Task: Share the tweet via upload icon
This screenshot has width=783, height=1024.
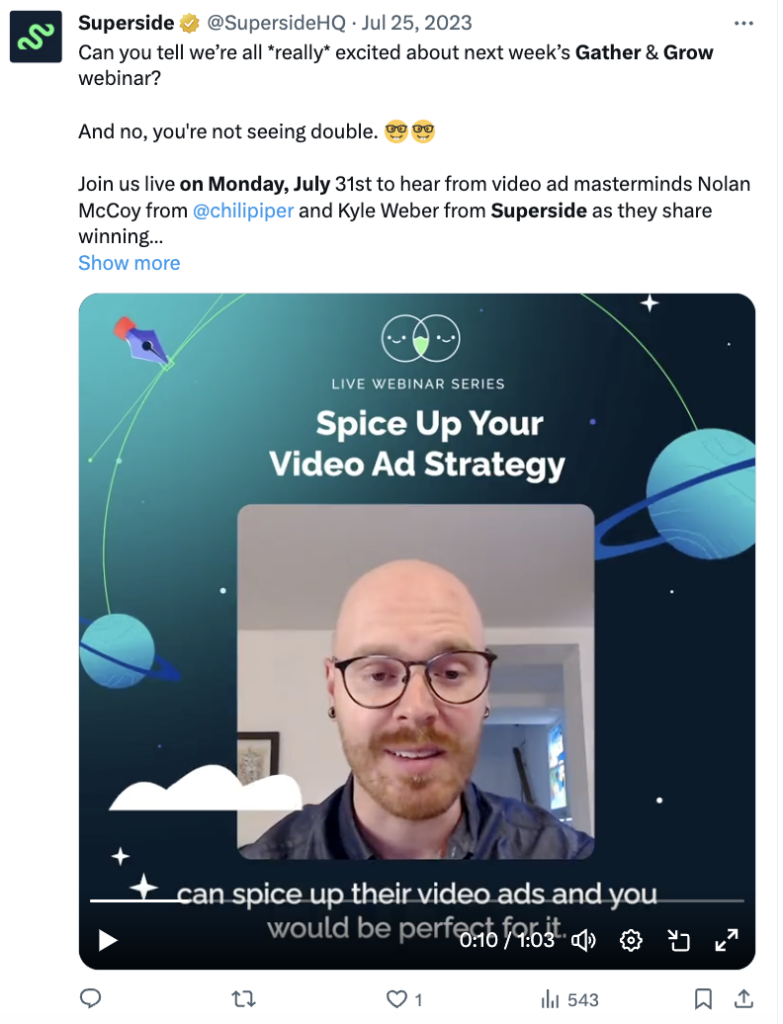Action: pyautogui.click(x=744, y=999)
